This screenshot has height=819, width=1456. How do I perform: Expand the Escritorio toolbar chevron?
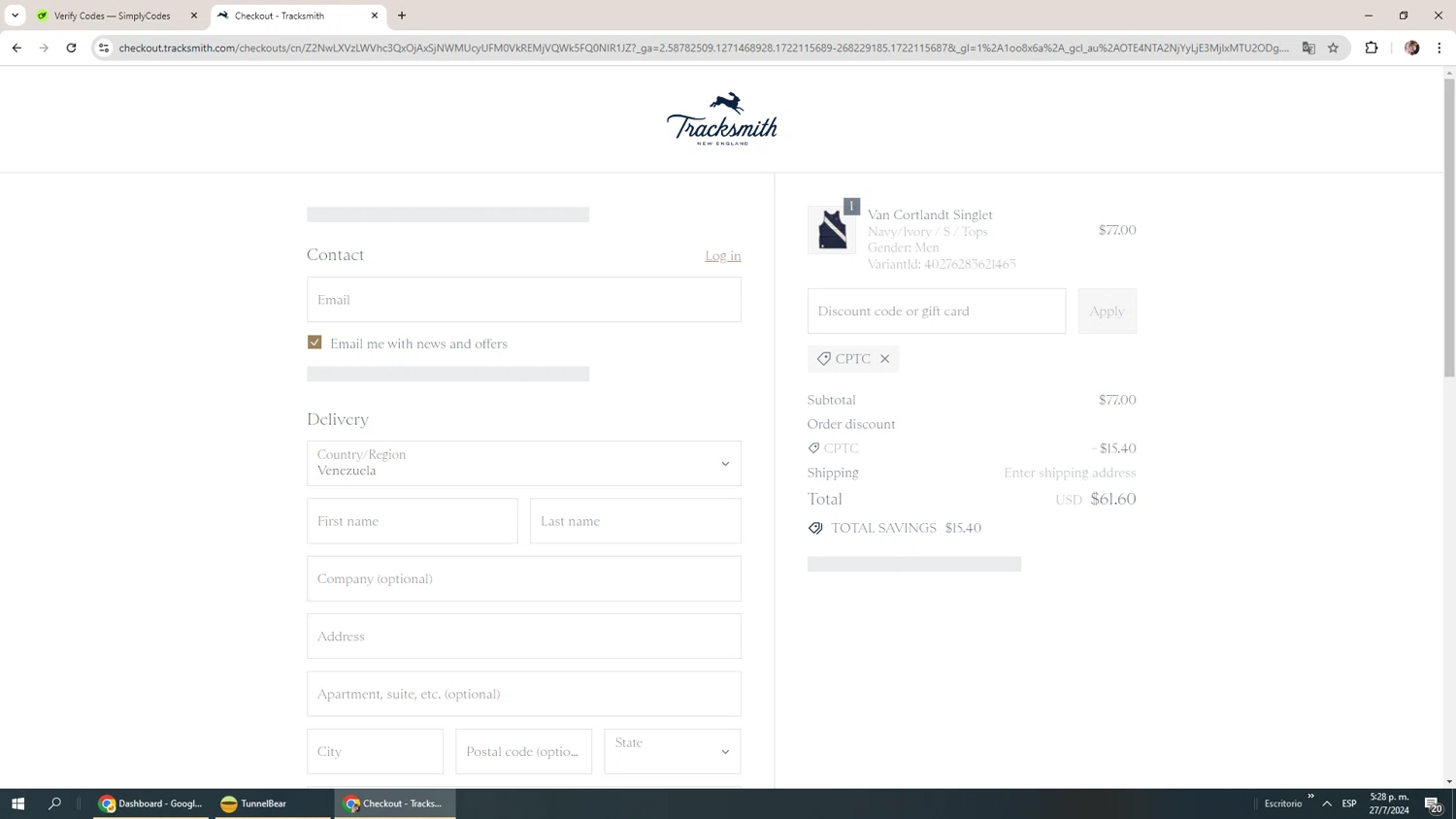[x=1310, y=797]
